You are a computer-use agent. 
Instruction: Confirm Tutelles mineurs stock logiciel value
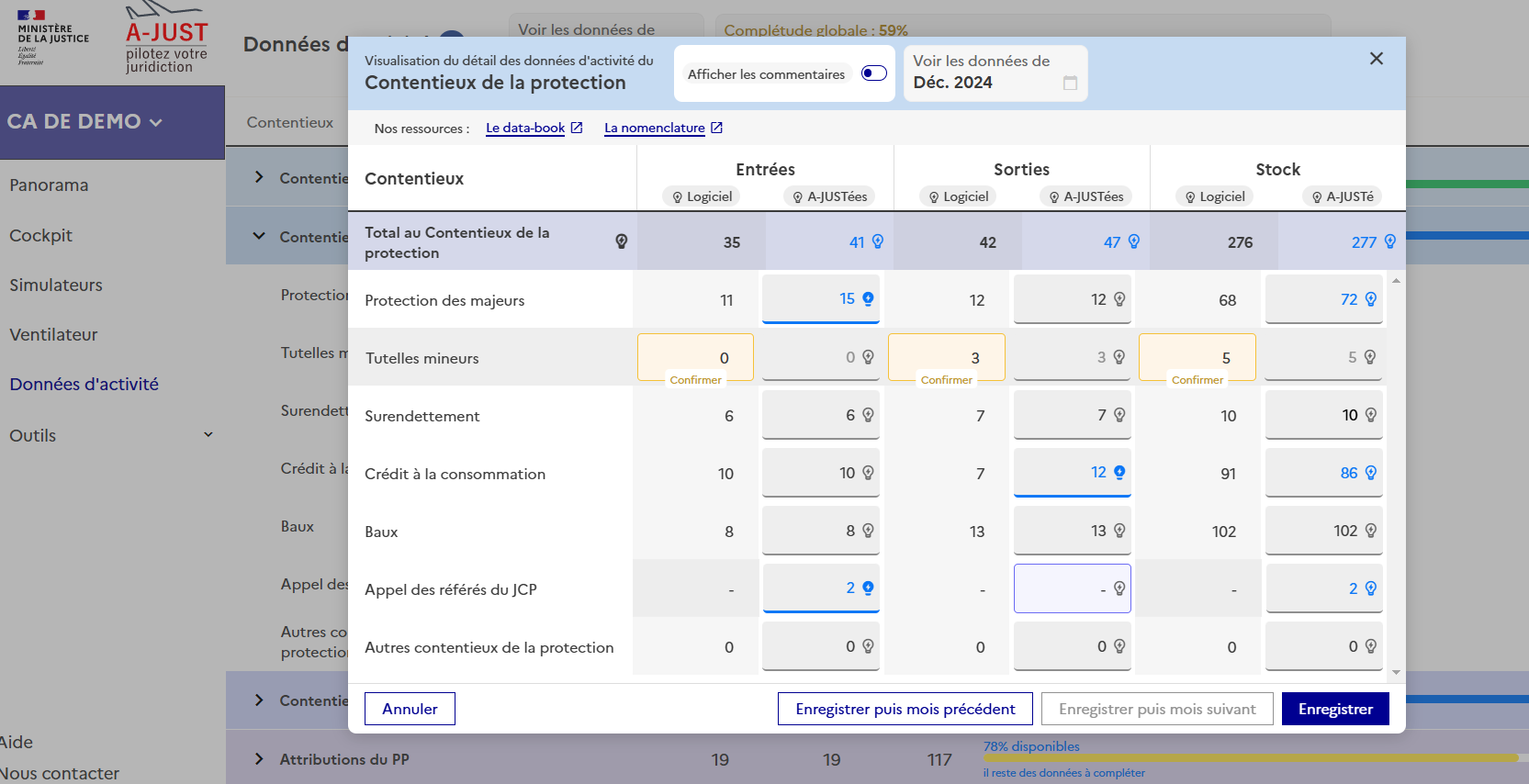coord(1197,380)
